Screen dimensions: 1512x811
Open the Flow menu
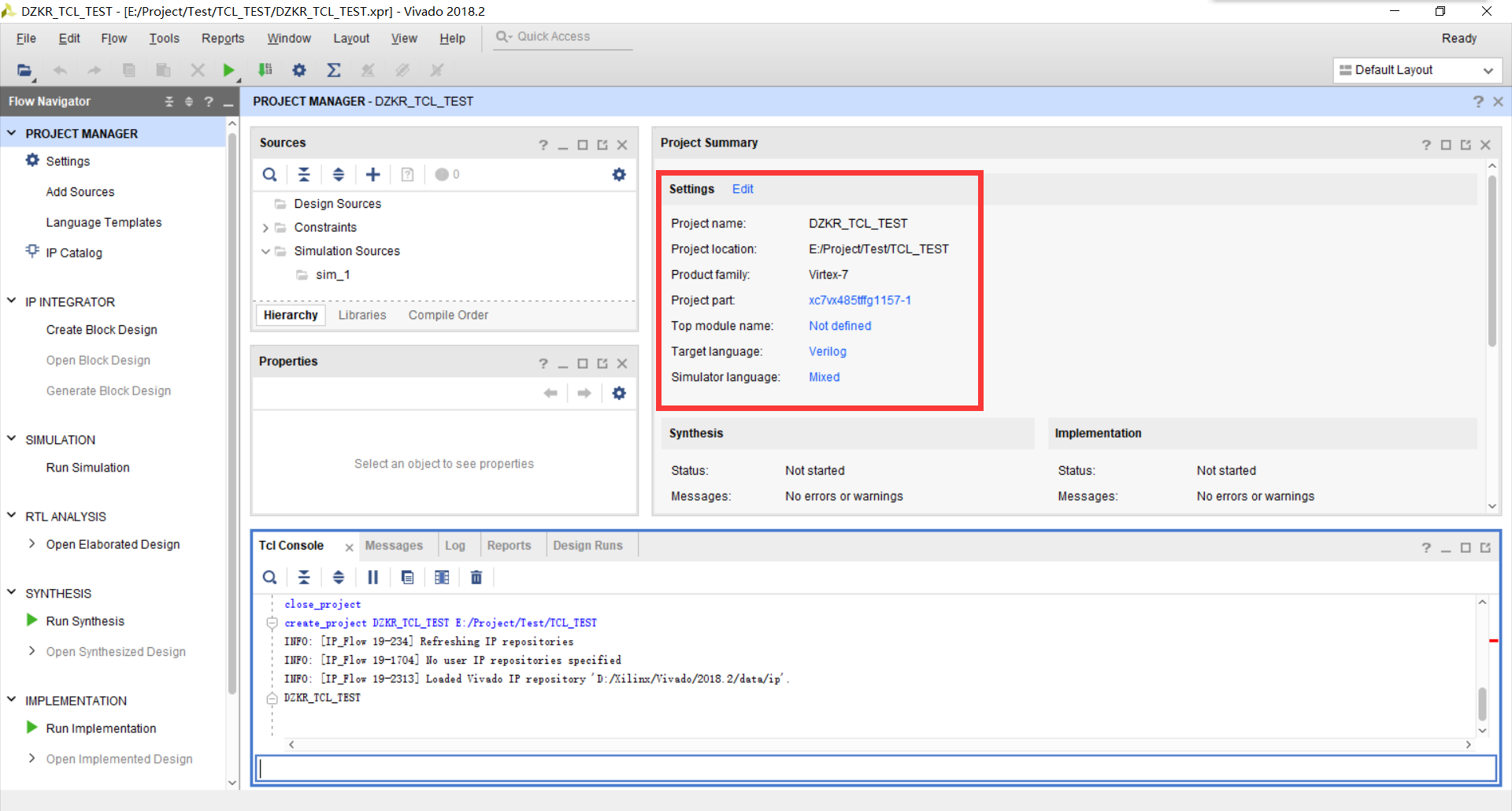[x=113, y=39]
